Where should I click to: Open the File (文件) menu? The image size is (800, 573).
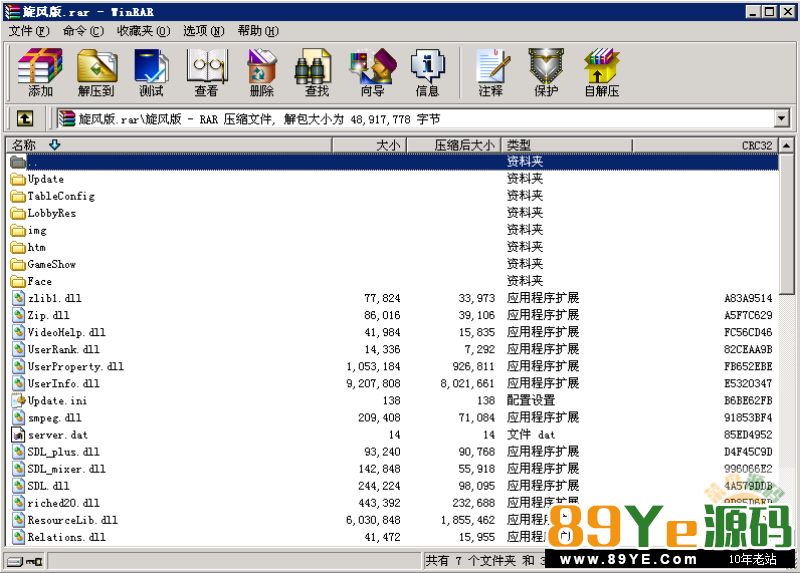[29, 31]
